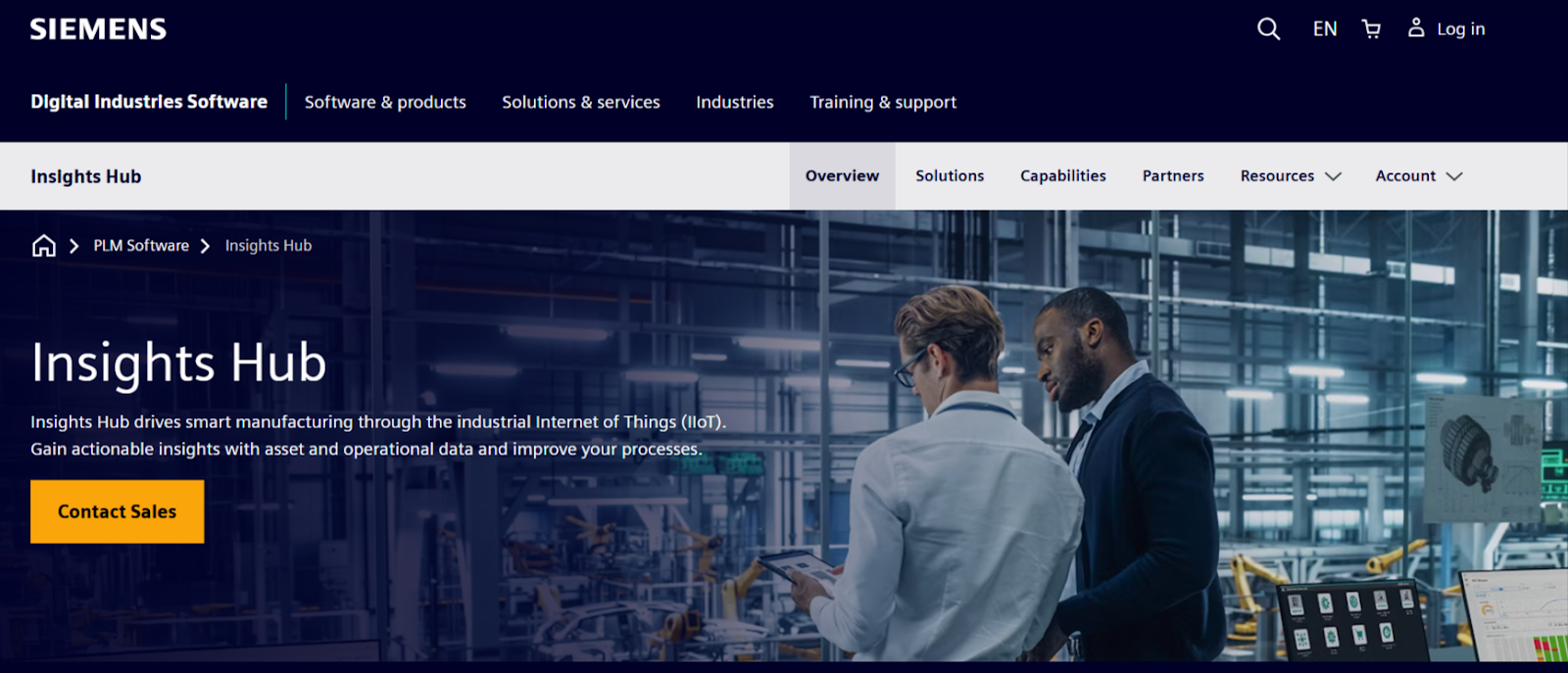The image size is (1568, 673).
Task: Open Training & support menu
Action: 883,102
